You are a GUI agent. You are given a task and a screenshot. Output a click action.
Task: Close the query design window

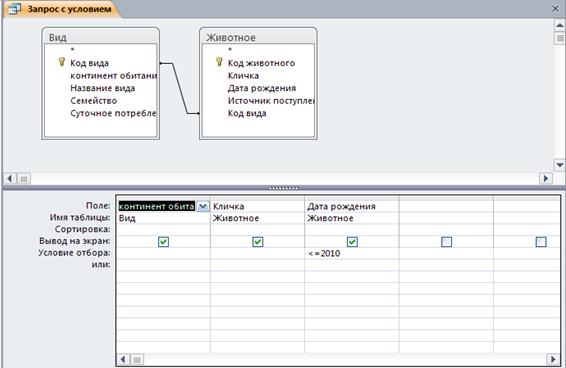tap(555, 9)
